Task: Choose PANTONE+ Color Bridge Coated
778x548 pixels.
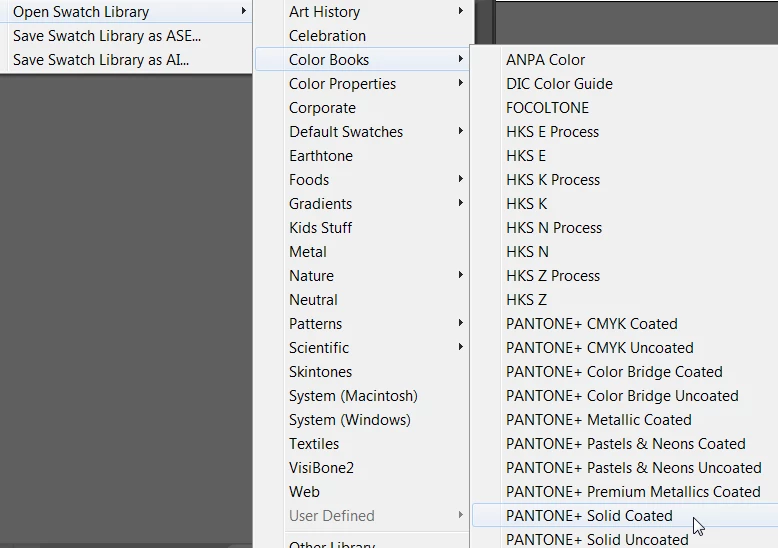Action: (x=625, y=372)
